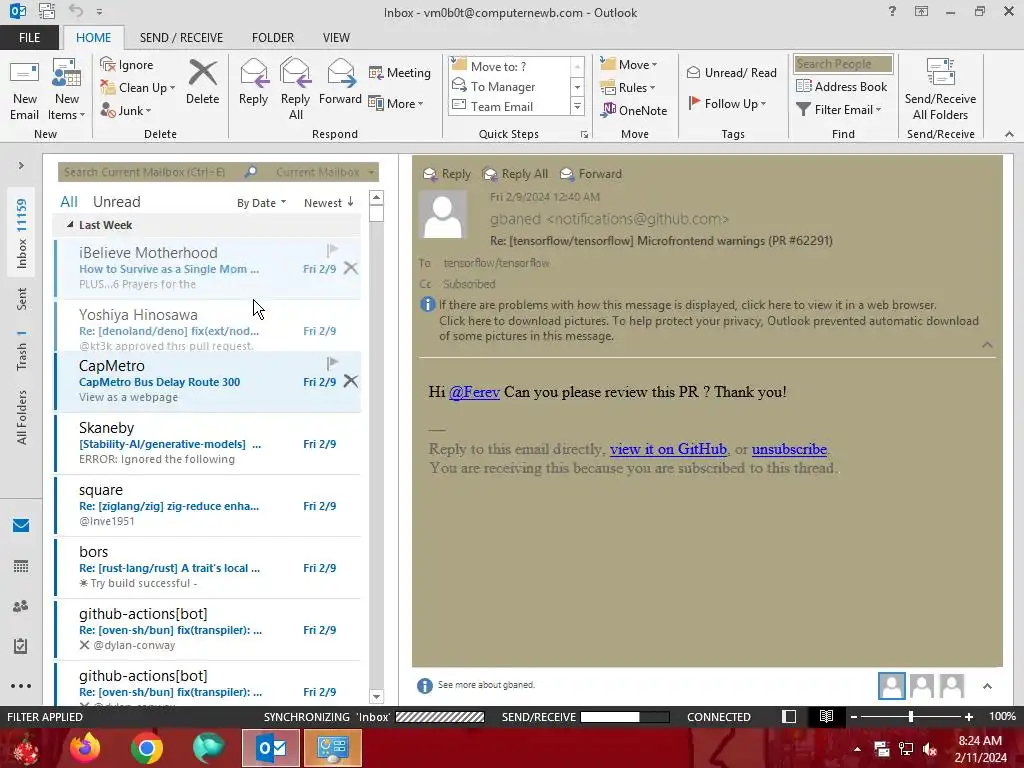The image size is (1024, 768).
Task: Click Forward in reading pane
Action: (x=591, y=174)
